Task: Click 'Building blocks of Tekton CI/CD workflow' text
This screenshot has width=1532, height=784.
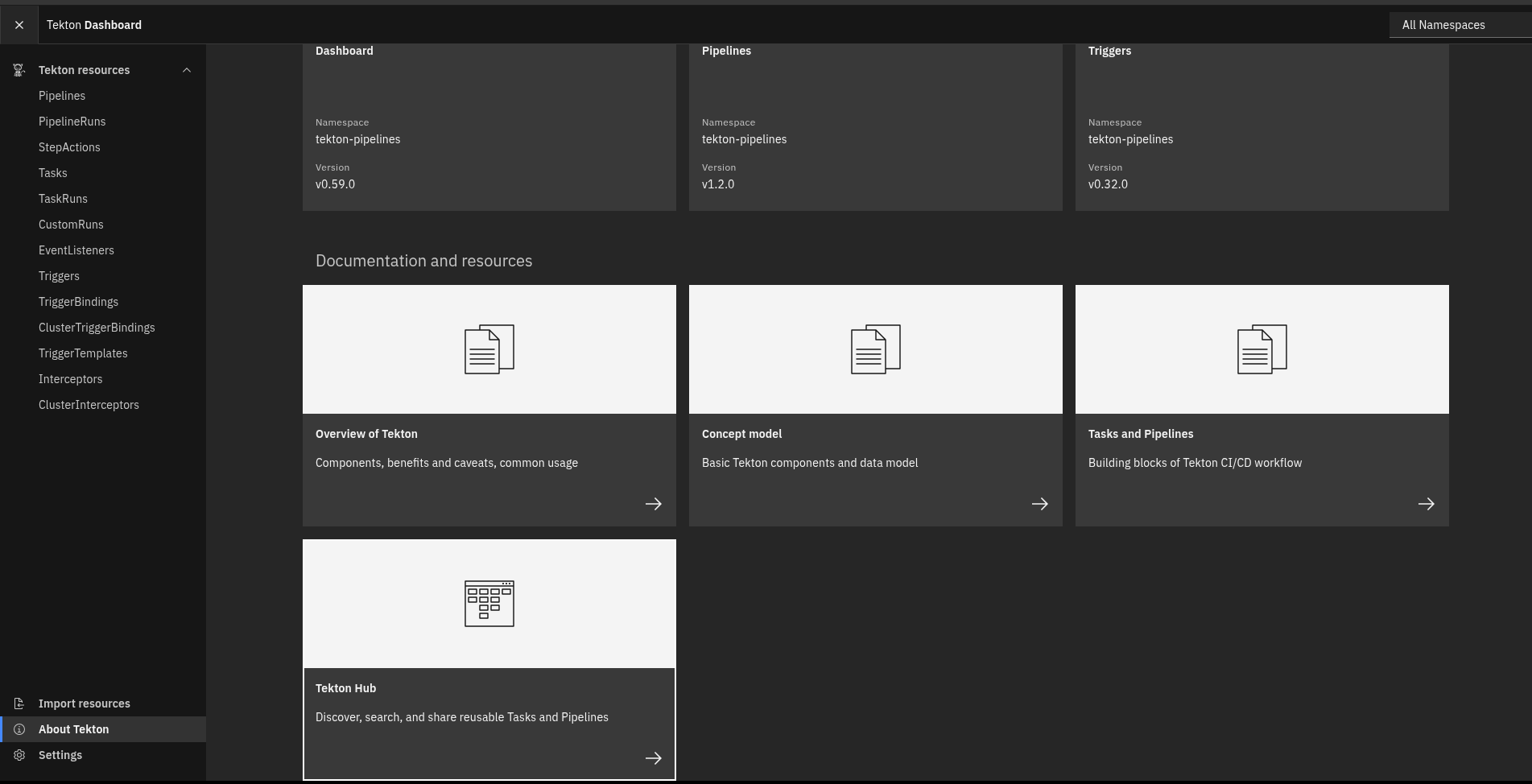Action: click(1195, 463)
